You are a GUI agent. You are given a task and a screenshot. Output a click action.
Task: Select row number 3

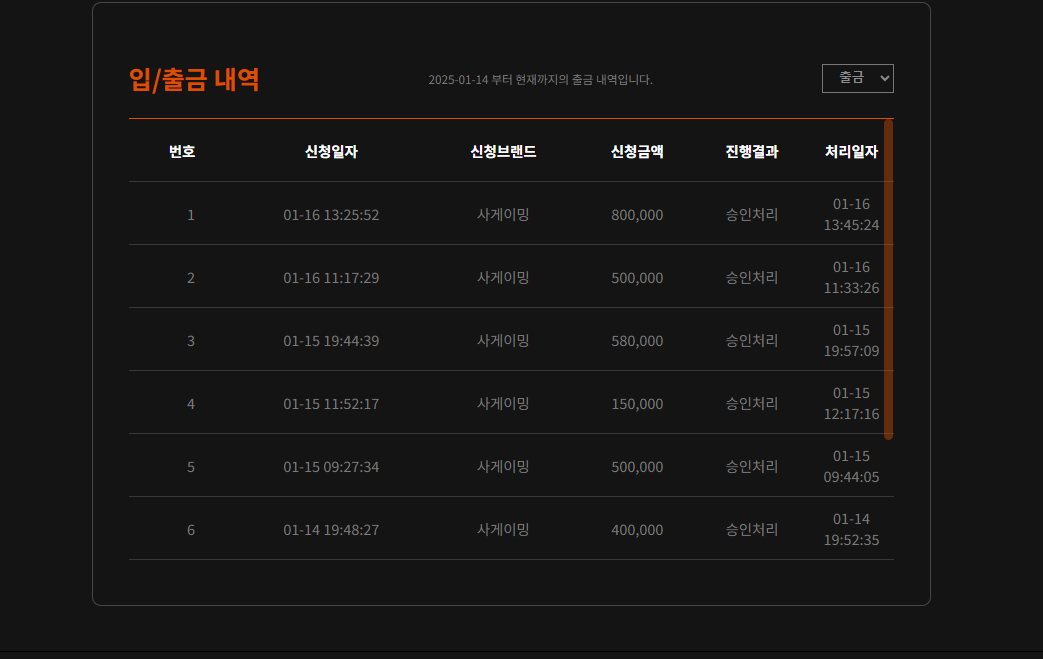(x=191, y=341)
